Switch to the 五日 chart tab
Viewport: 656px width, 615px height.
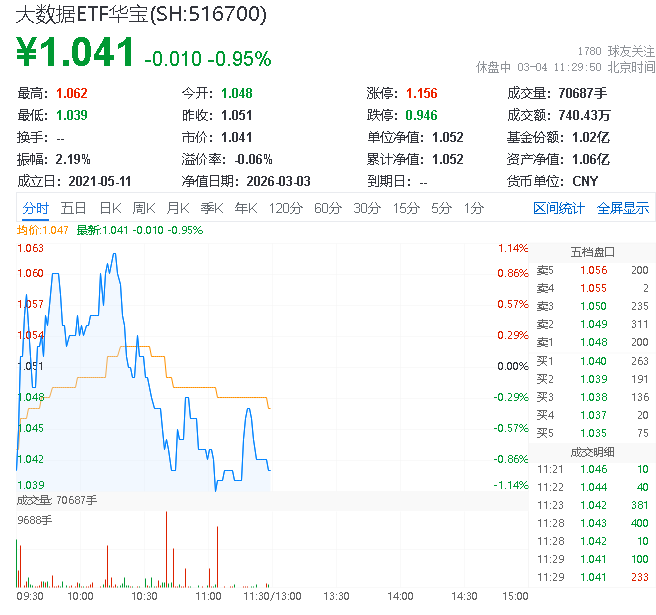(x=73, y=208)
